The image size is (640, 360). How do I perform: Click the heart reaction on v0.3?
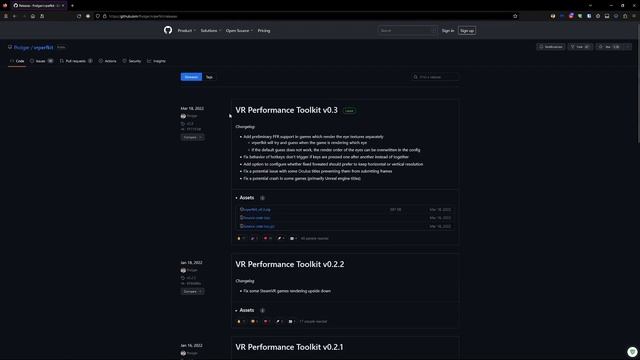(267, 238)
